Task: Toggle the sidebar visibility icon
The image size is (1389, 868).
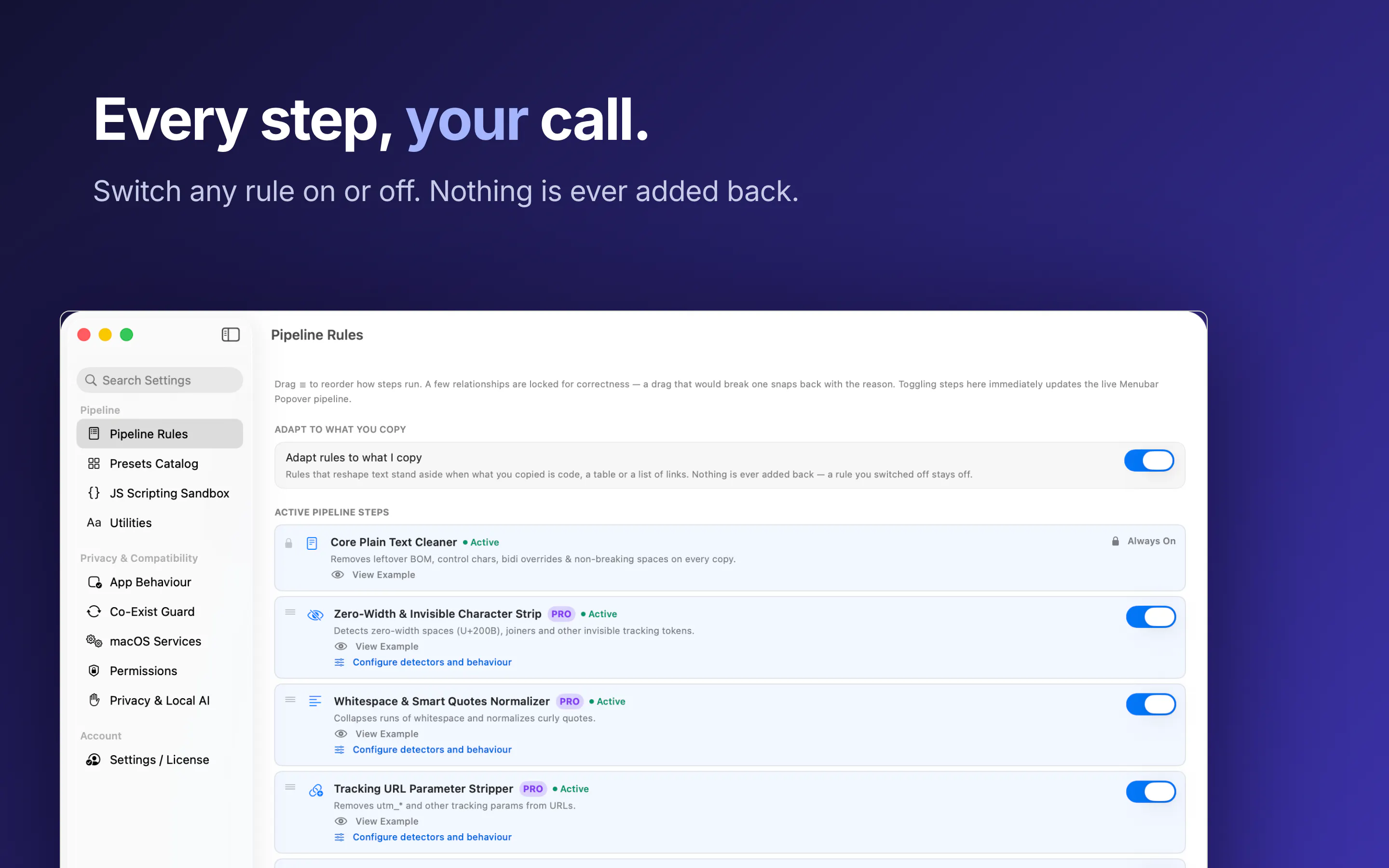Action: point(230,335)
